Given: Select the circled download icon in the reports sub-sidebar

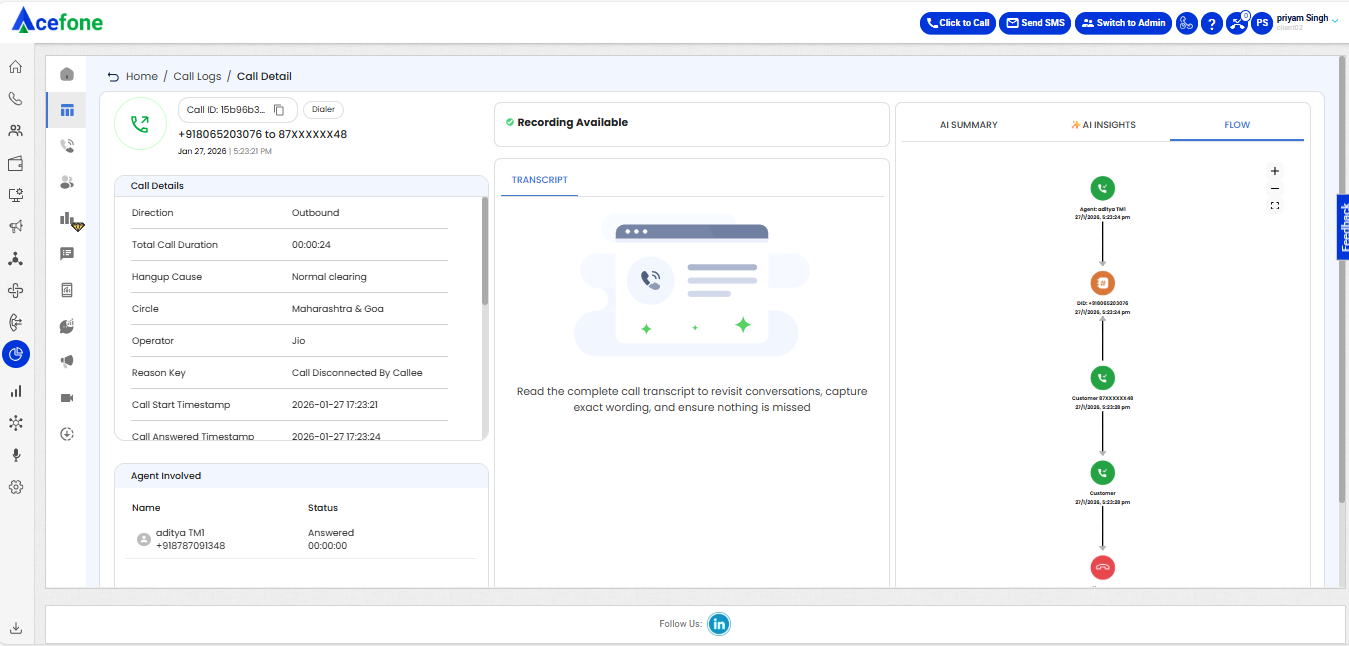Looking at the screenshot, I should (67, 434).
